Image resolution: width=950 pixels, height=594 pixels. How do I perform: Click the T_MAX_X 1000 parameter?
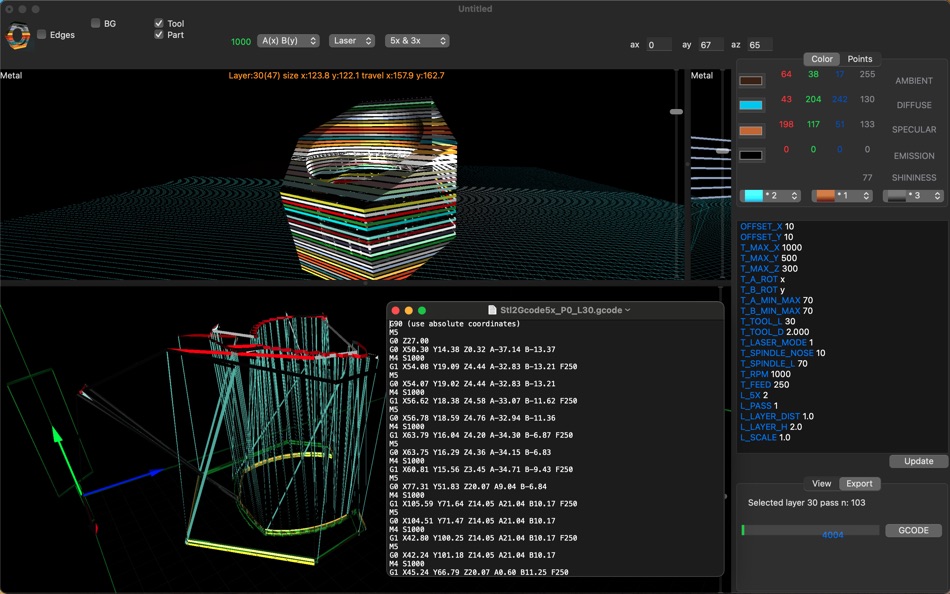click(771, 247)
